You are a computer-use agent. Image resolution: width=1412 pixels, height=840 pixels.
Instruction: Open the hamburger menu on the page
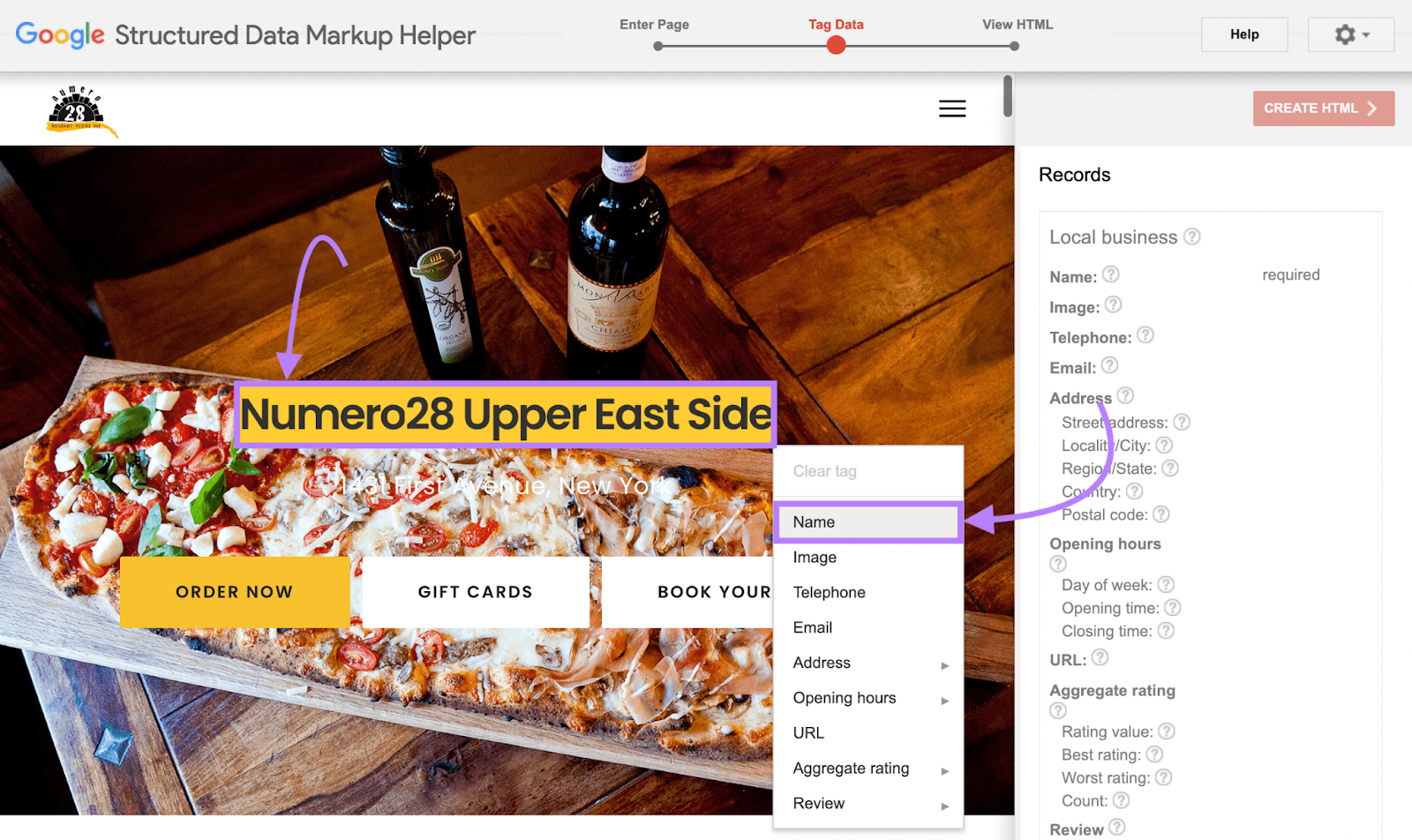[952, 109]
